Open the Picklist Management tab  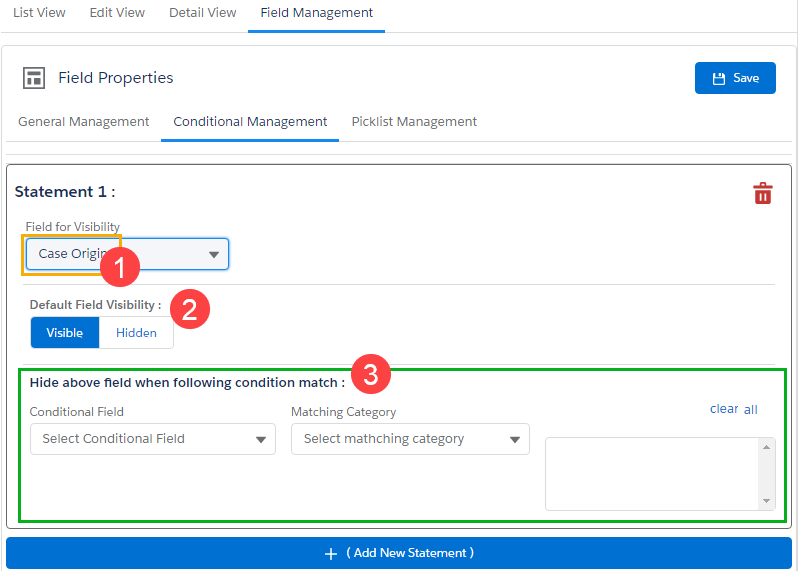(414, 122)
